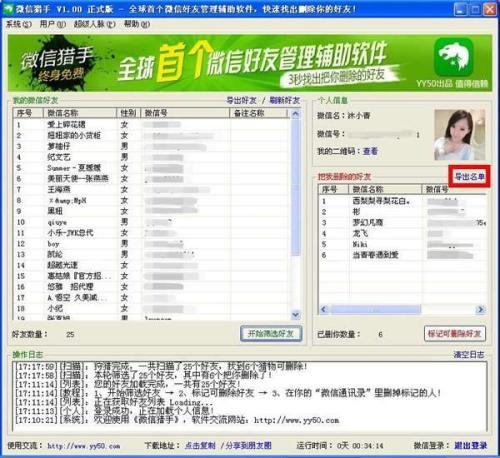Click friend list scrollbar down arrow
This screenshot has height=458, width=500.
pyautogui.click(x=295, y=314)
